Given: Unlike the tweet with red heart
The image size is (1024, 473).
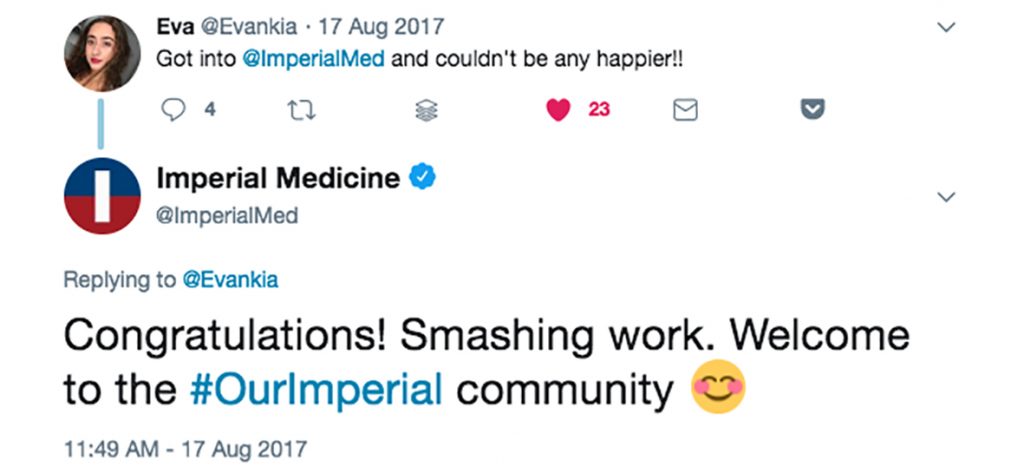Looking at the screenshot, I should (558, 111).
